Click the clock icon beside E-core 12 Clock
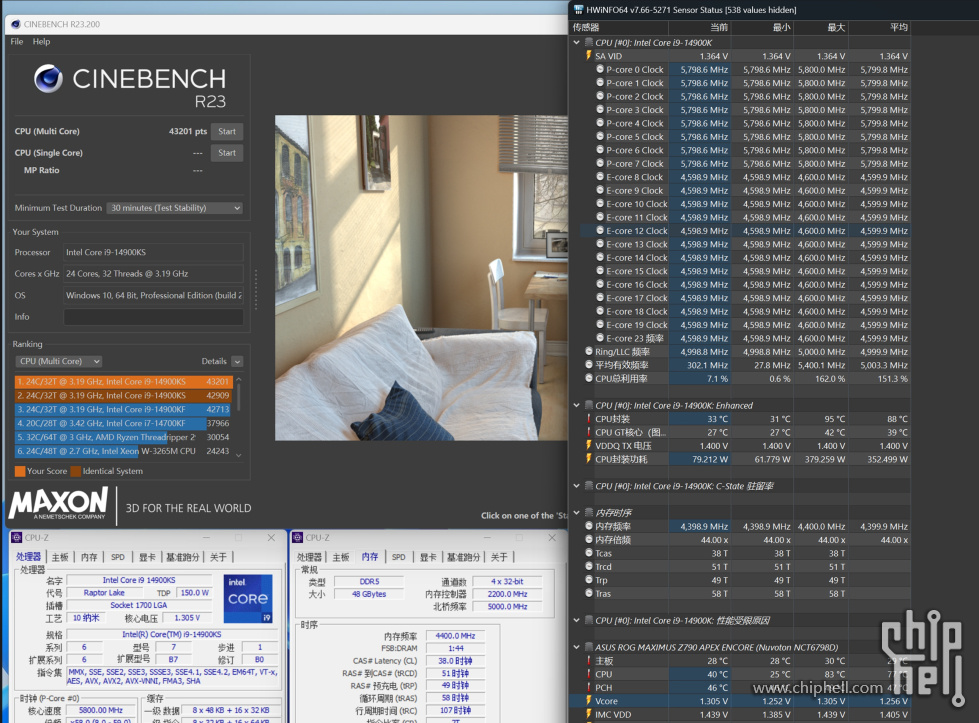This screenshot has height=723, width=979. [x=600, y=230]
